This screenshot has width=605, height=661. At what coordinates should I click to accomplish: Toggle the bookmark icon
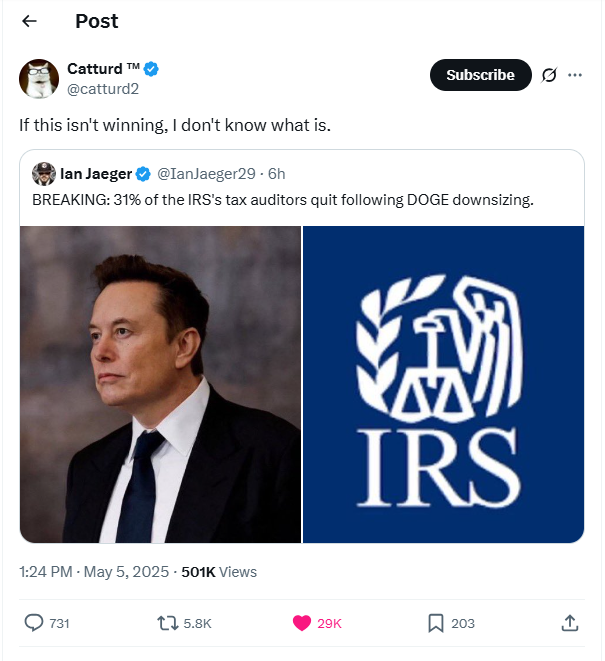point(436,623)
